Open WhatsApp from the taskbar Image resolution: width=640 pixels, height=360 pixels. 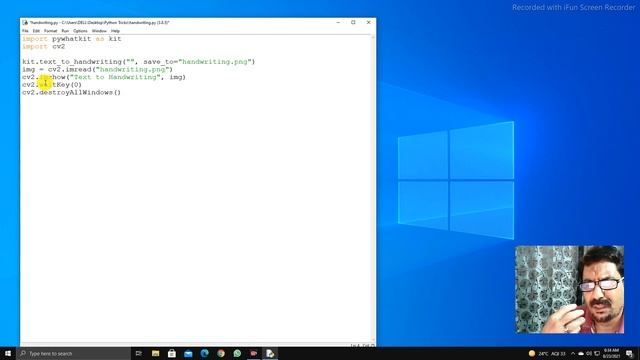click(237, 353)
